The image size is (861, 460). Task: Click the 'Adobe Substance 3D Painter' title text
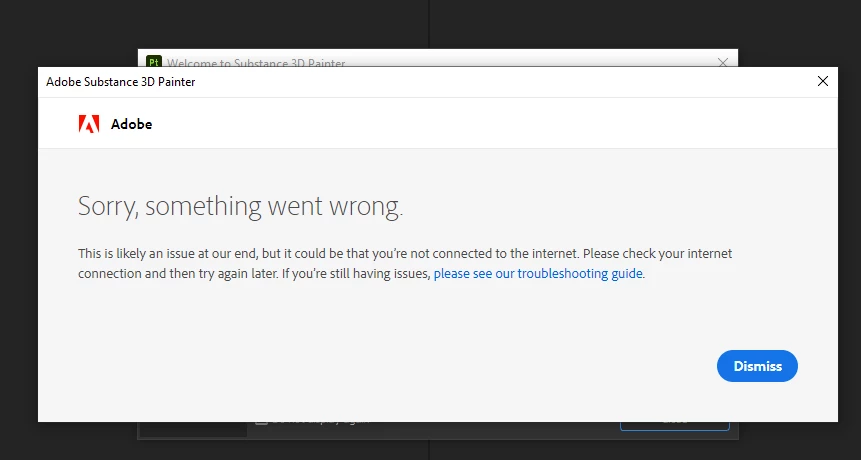tap(121, 82)
